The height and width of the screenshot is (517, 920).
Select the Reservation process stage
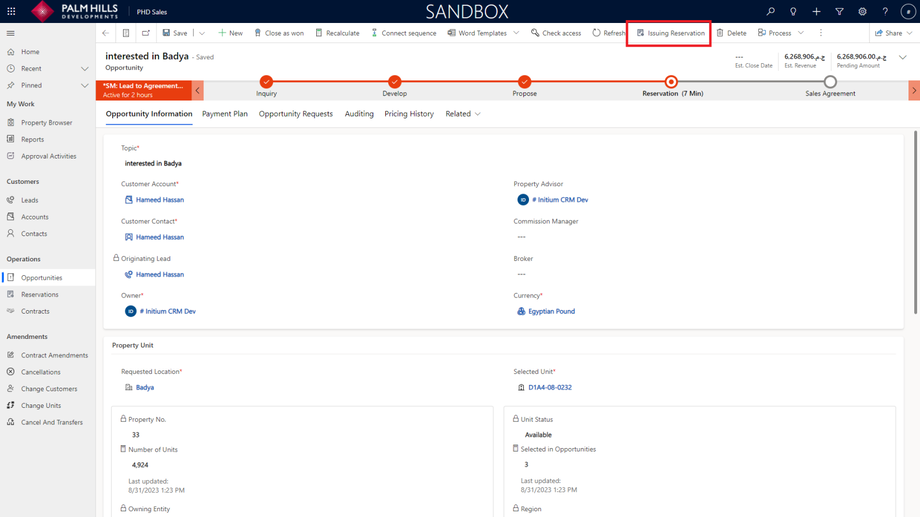[x=671, y=82]
